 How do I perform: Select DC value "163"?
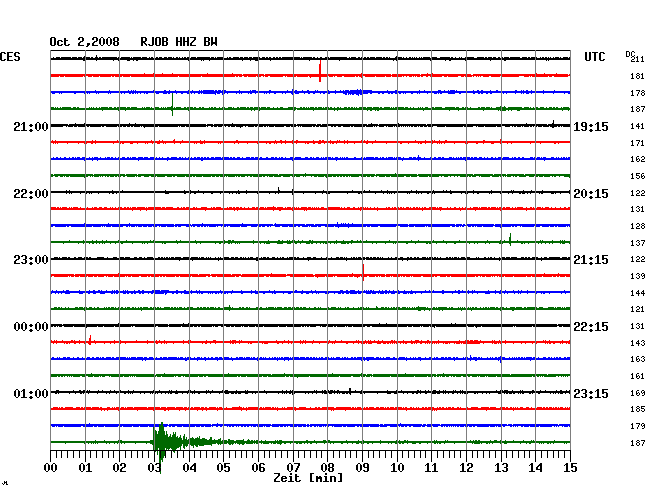coord(638,359)
